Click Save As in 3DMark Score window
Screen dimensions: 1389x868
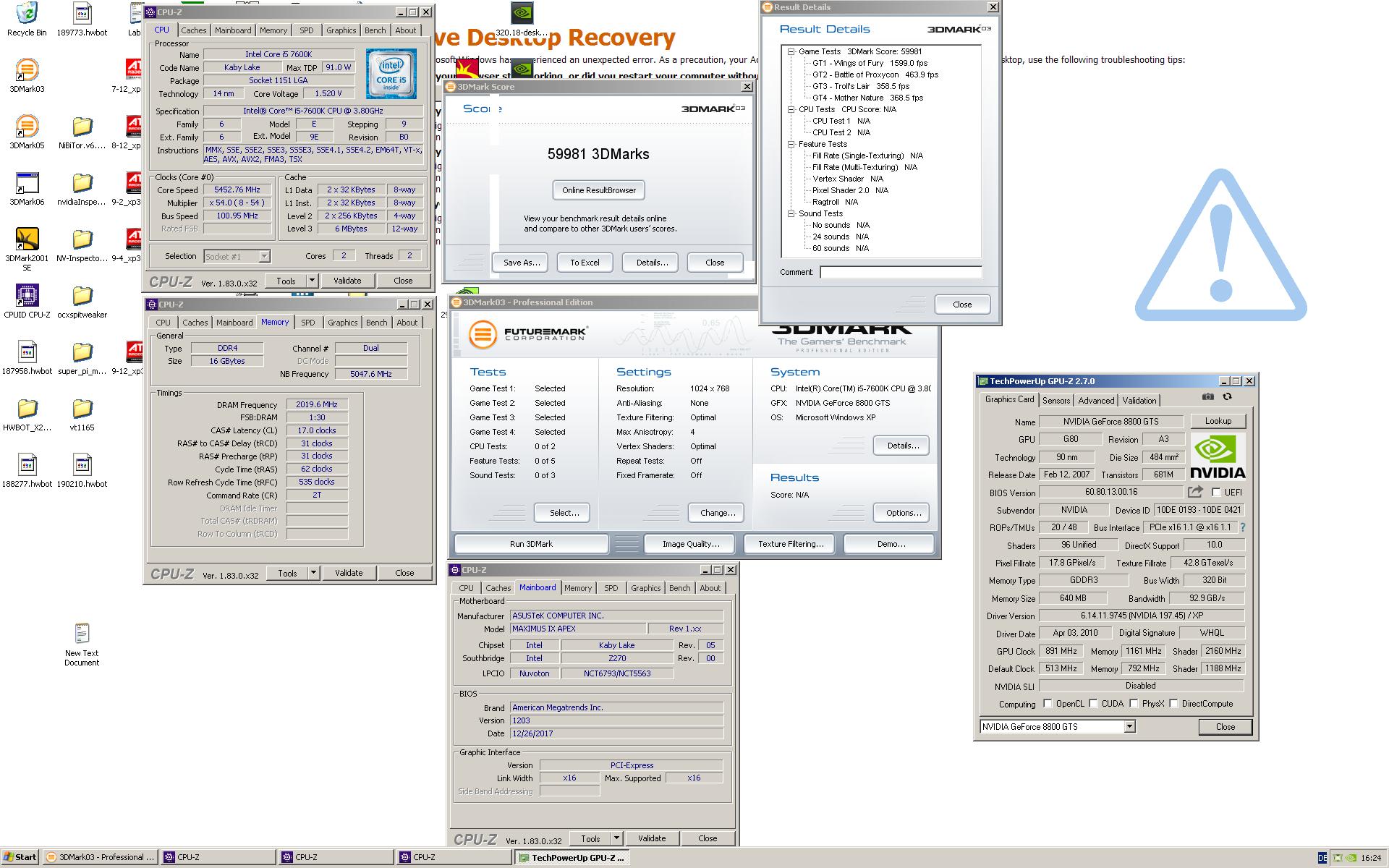coord(522,263)
